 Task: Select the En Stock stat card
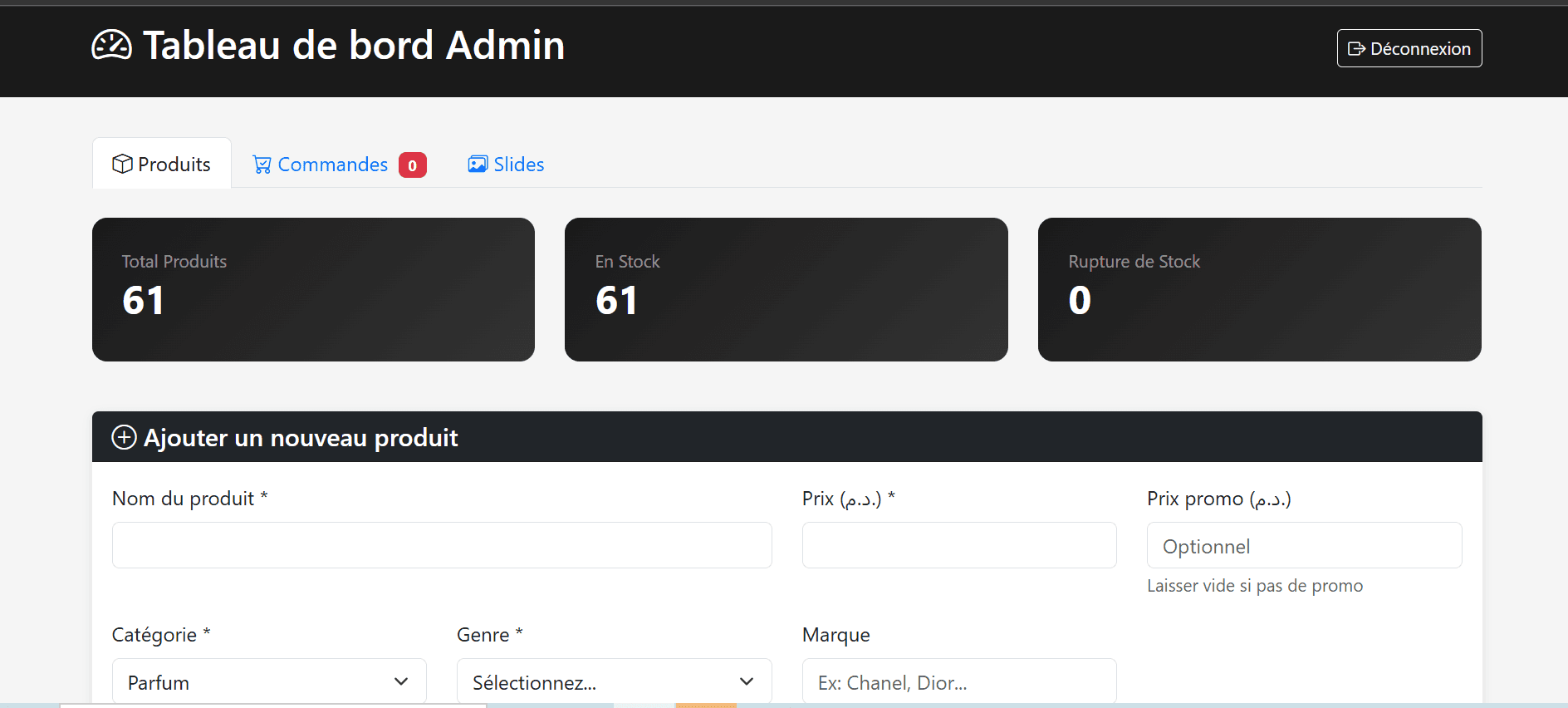click(786, 289)
